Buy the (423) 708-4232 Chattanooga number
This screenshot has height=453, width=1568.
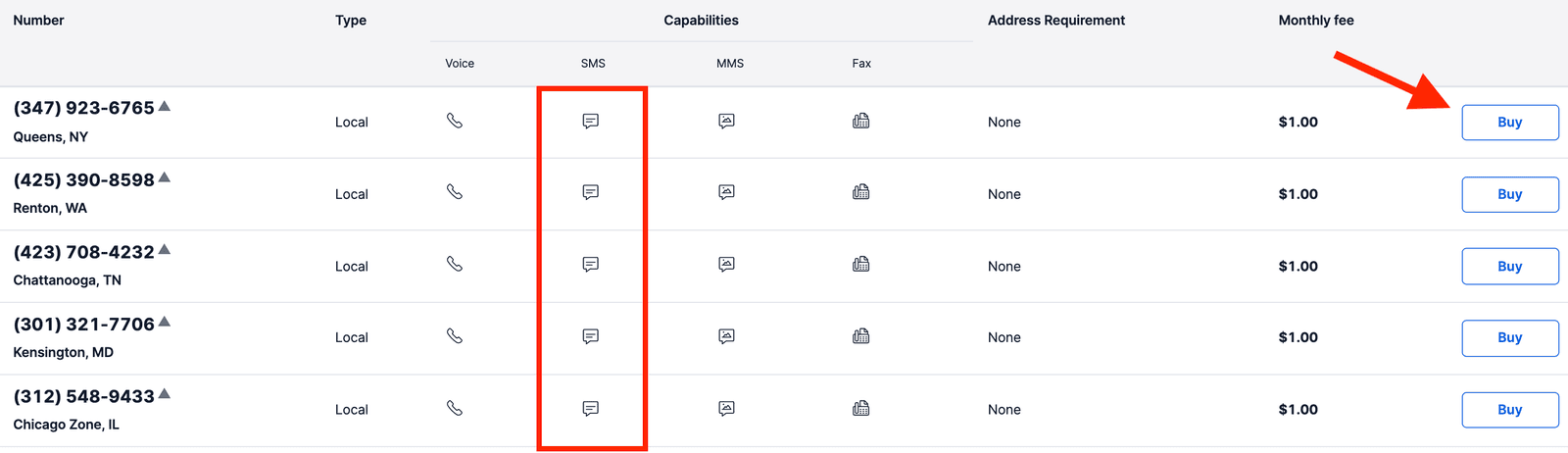tap(1509, 266)
